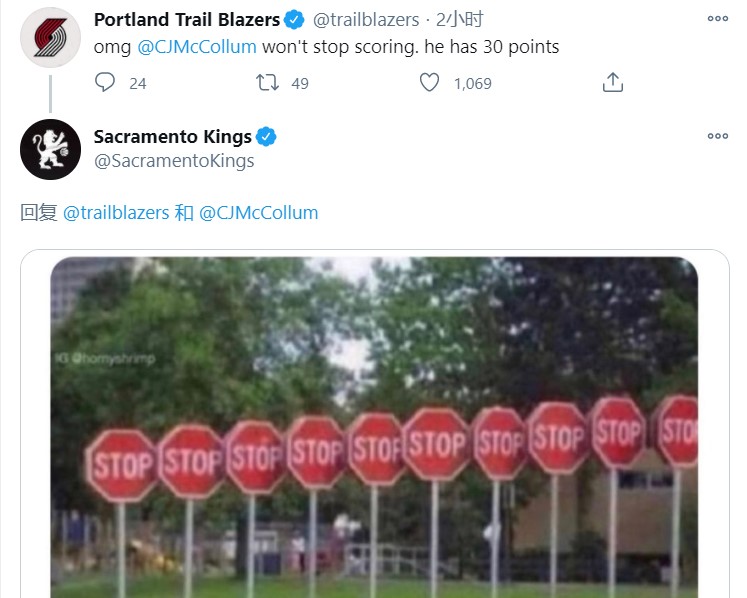The width and height of the screenshot is (747, 598).
Task: Click the reply icon under the Blazers tweet
Action: [x=105, y=83]
